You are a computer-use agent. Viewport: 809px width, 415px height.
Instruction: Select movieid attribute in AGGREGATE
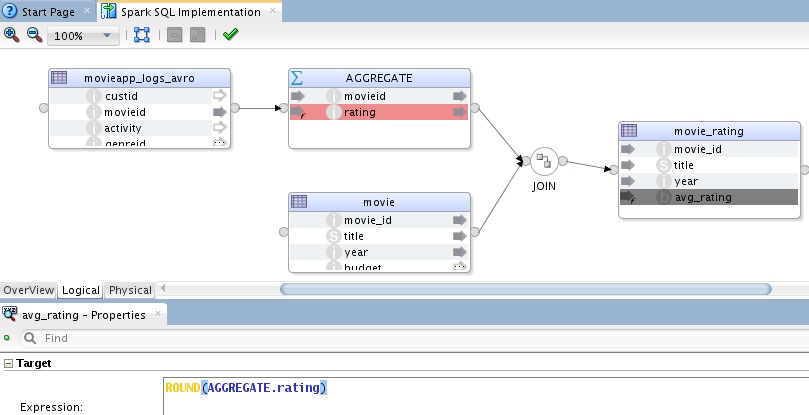point(379,96)
